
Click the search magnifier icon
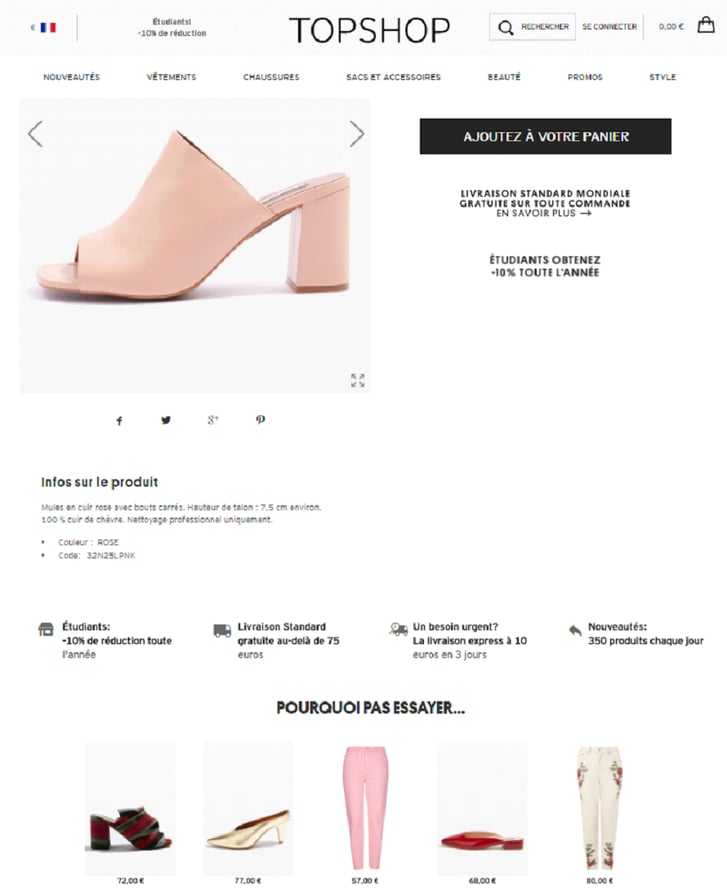[506, 27]
